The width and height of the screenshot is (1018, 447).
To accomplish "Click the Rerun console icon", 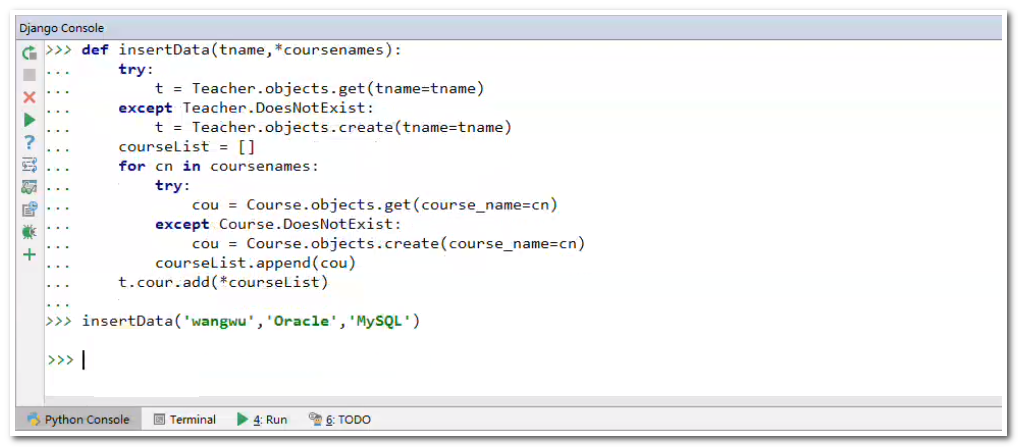I will pos(29,53).
